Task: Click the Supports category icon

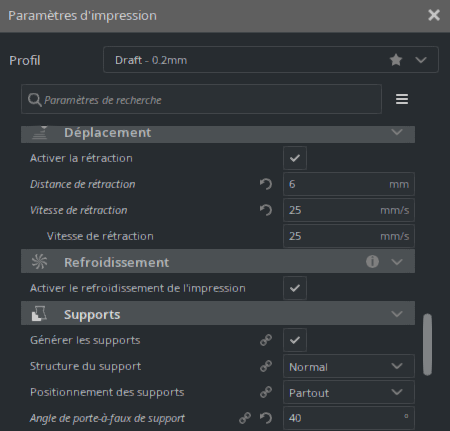Action: (39, 314)
